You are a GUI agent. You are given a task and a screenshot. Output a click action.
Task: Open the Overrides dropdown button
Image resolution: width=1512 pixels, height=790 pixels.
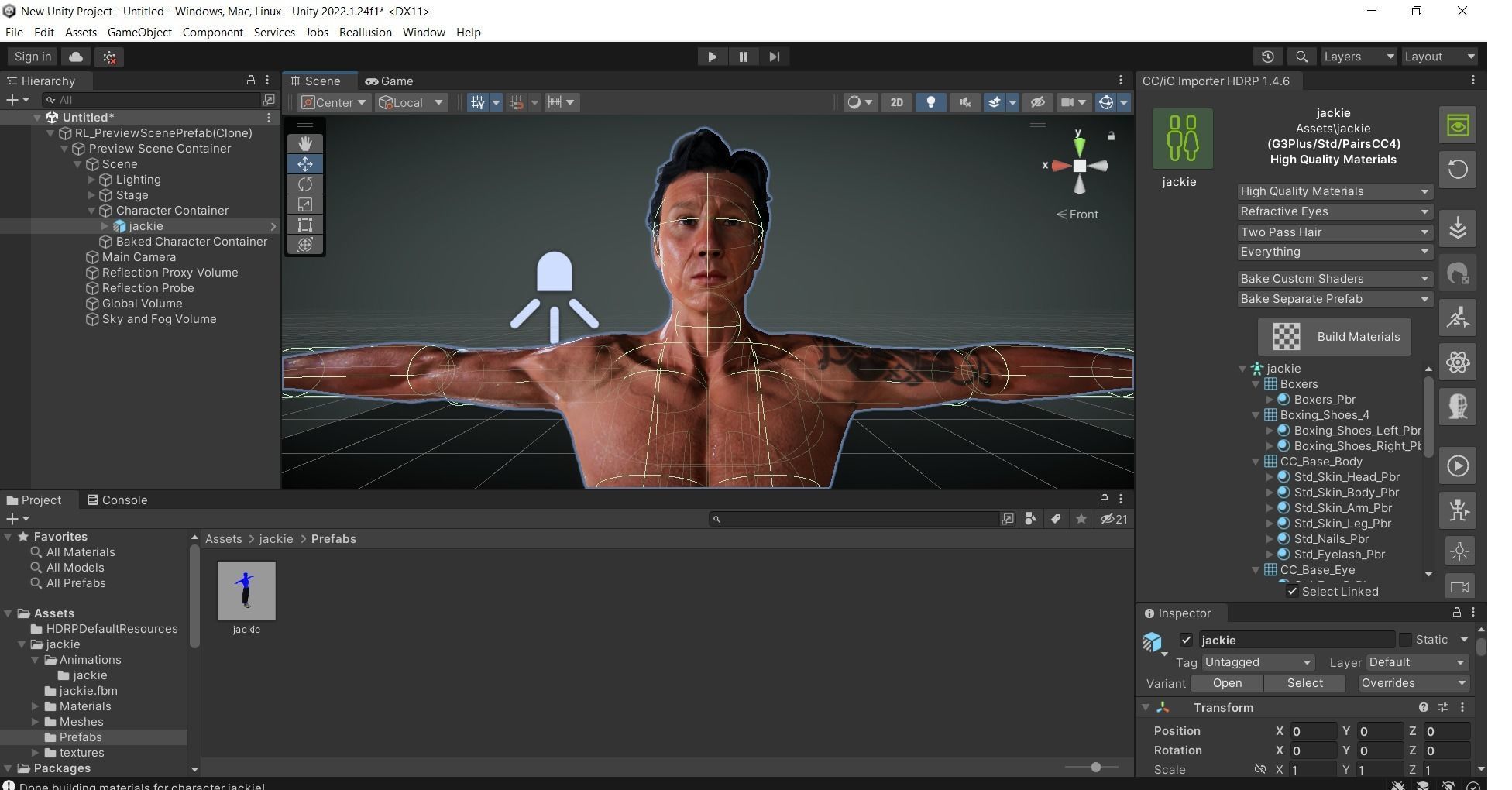(1414, 683)
